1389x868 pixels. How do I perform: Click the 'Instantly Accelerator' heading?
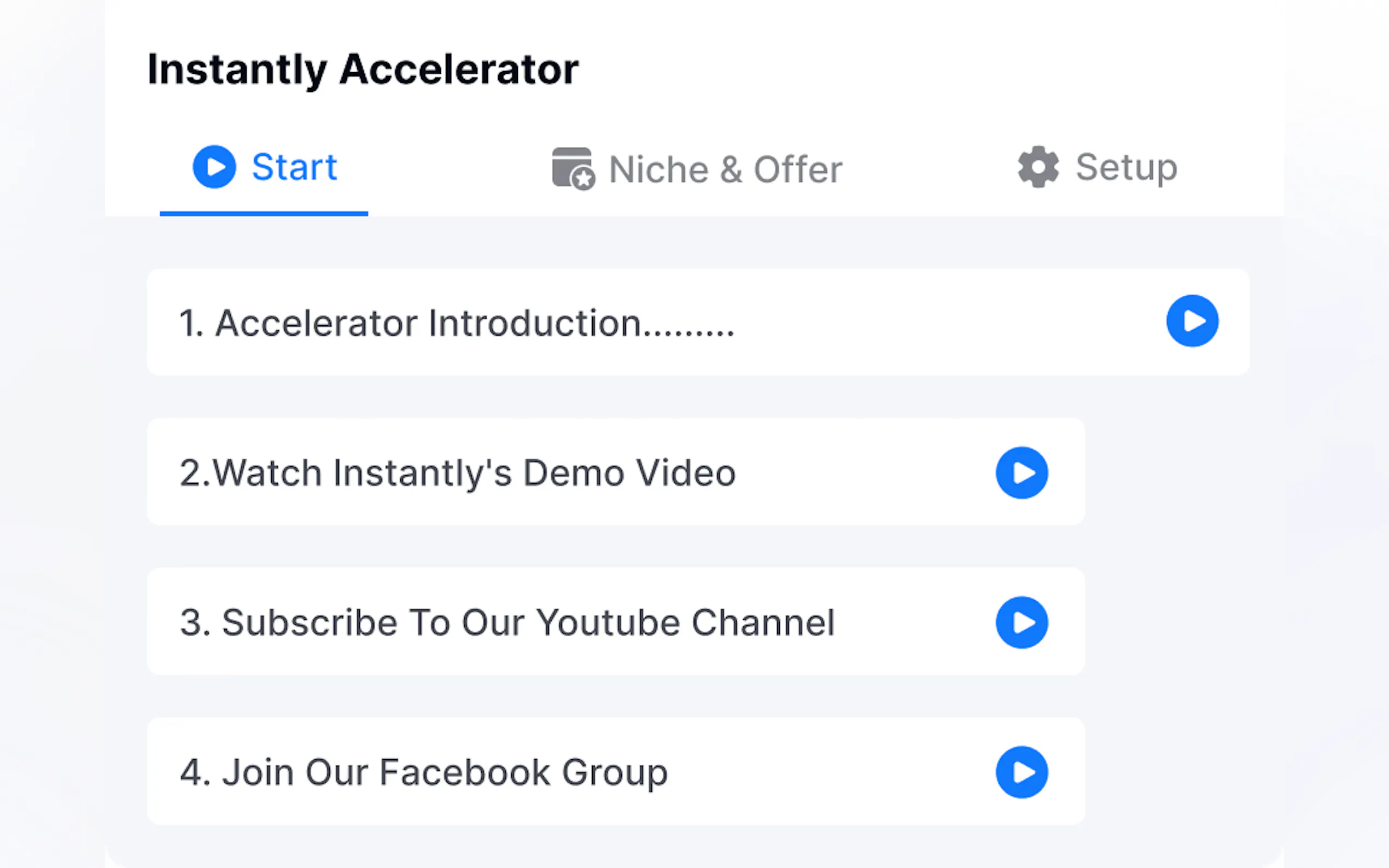[x=363, y=70]
